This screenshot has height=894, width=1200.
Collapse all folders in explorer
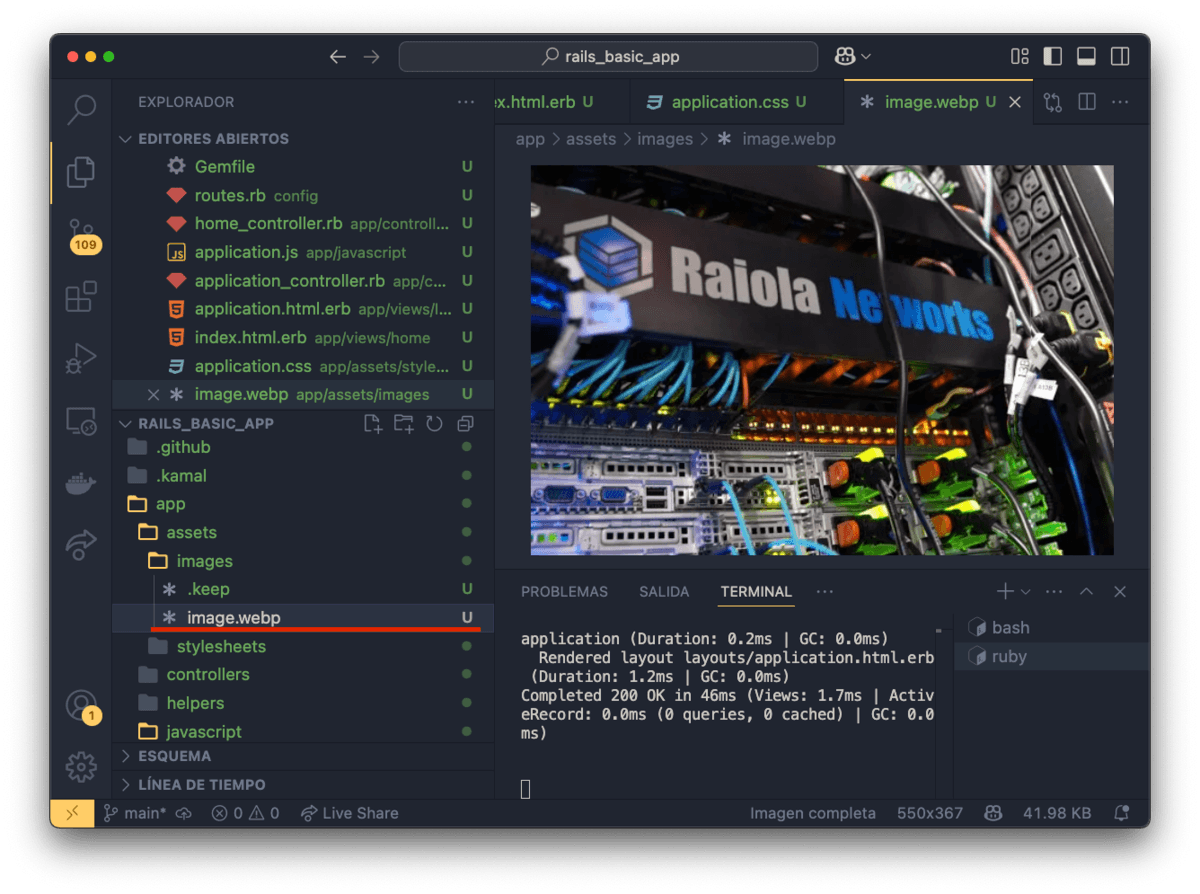tap(465, 424)
